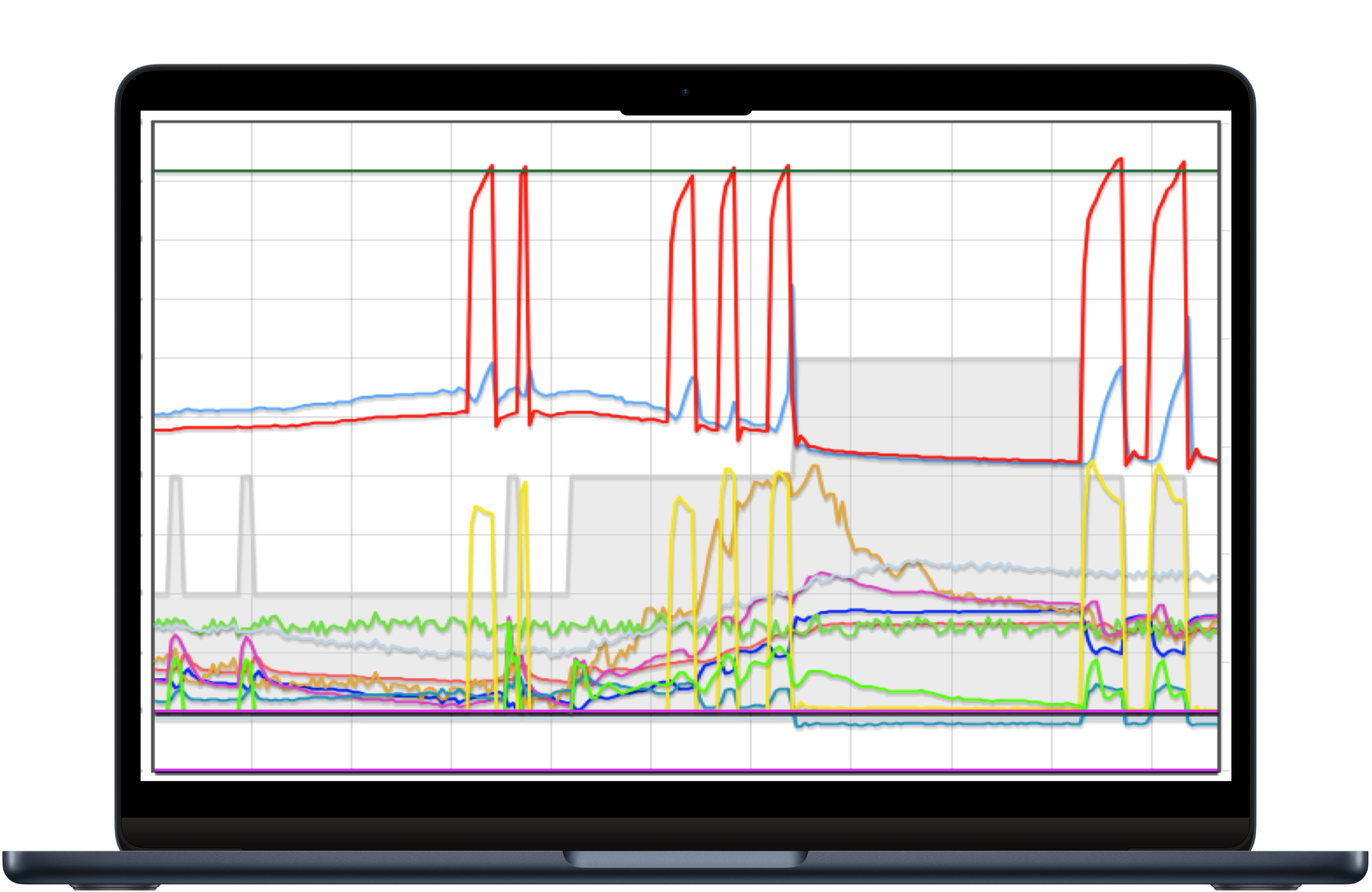Click the peak of the rightmost red spike
Viewport: 1372px width, 892px height.
tap(1184, 164)
